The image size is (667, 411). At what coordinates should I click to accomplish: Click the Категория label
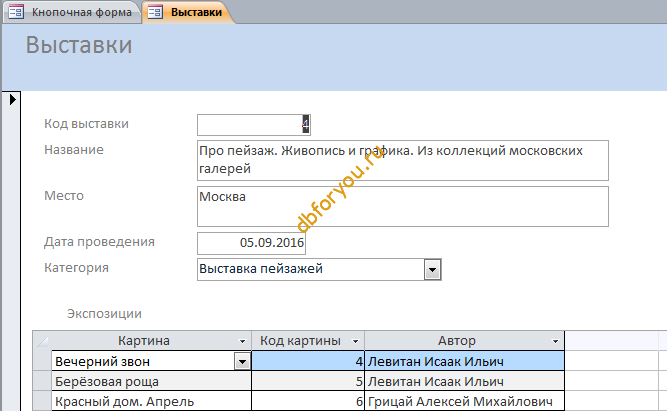coord(77,268)
